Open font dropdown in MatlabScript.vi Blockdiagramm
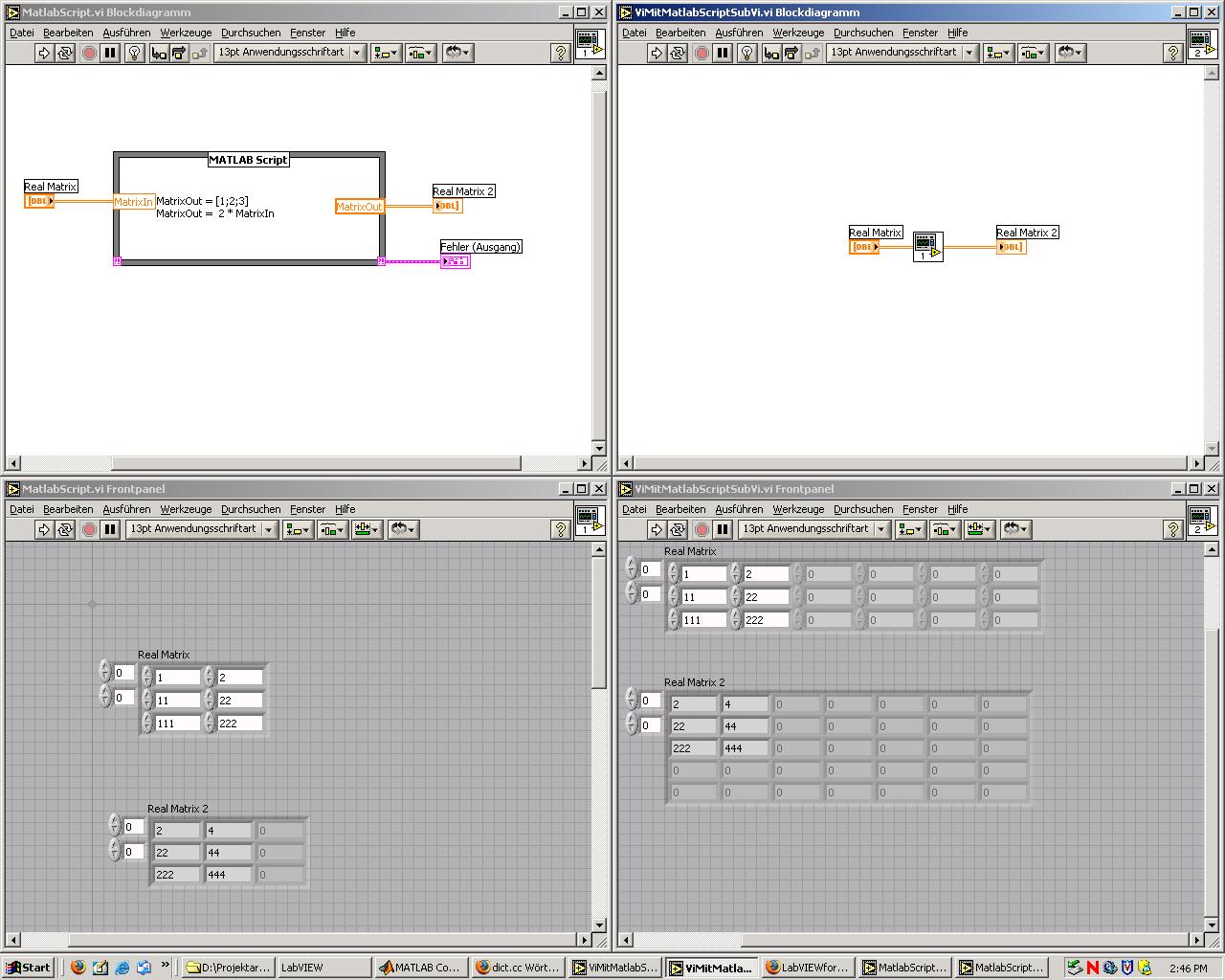The width and height of the screenshot is (1225, 980). 289,53
